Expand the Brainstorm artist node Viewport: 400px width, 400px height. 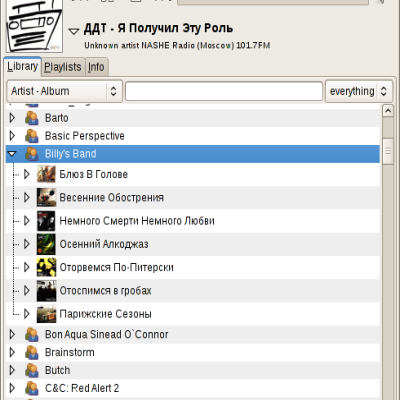pos(12,352)
